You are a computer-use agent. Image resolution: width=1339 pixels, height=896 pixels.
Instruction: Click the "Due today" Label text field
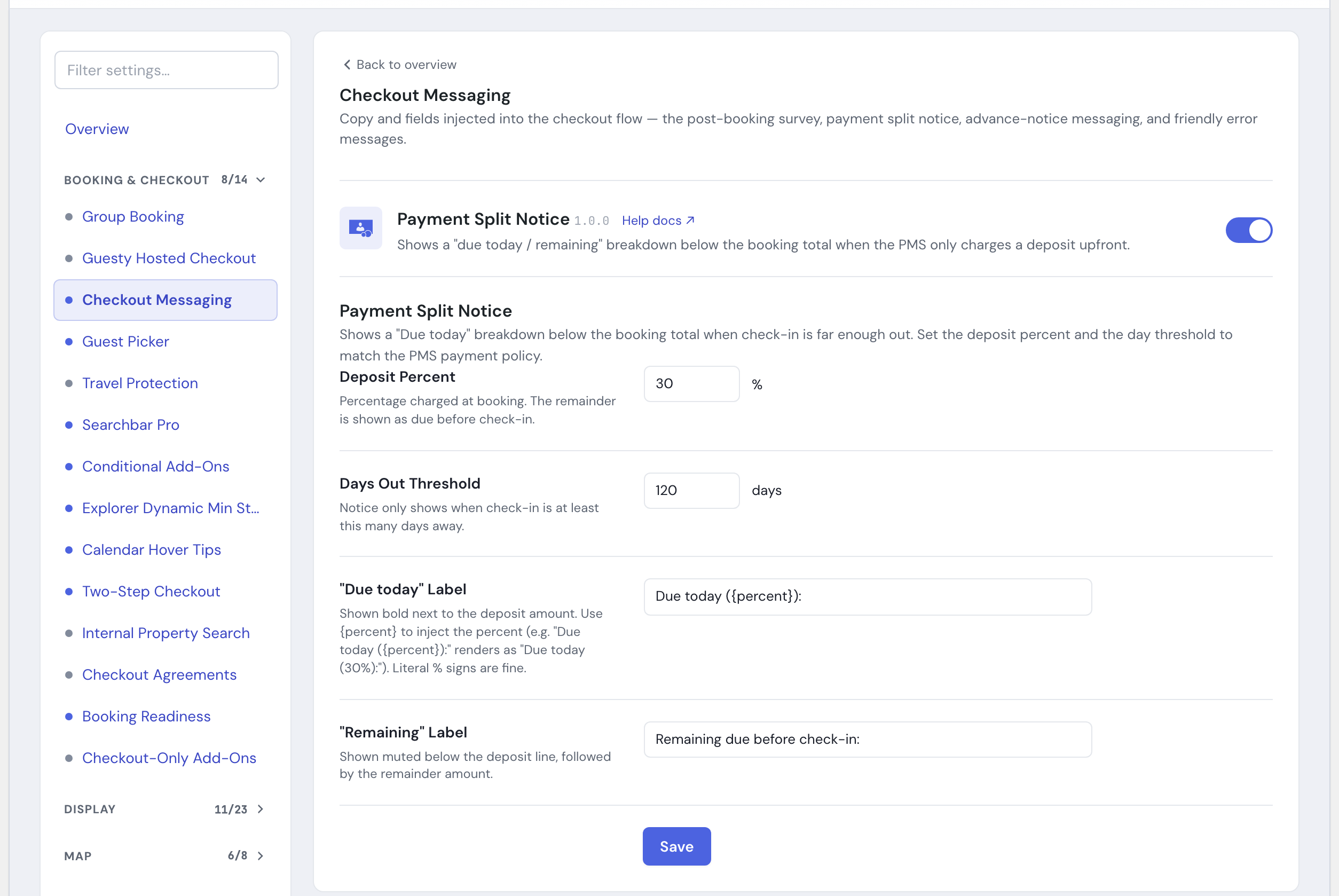tap(867, 596)
